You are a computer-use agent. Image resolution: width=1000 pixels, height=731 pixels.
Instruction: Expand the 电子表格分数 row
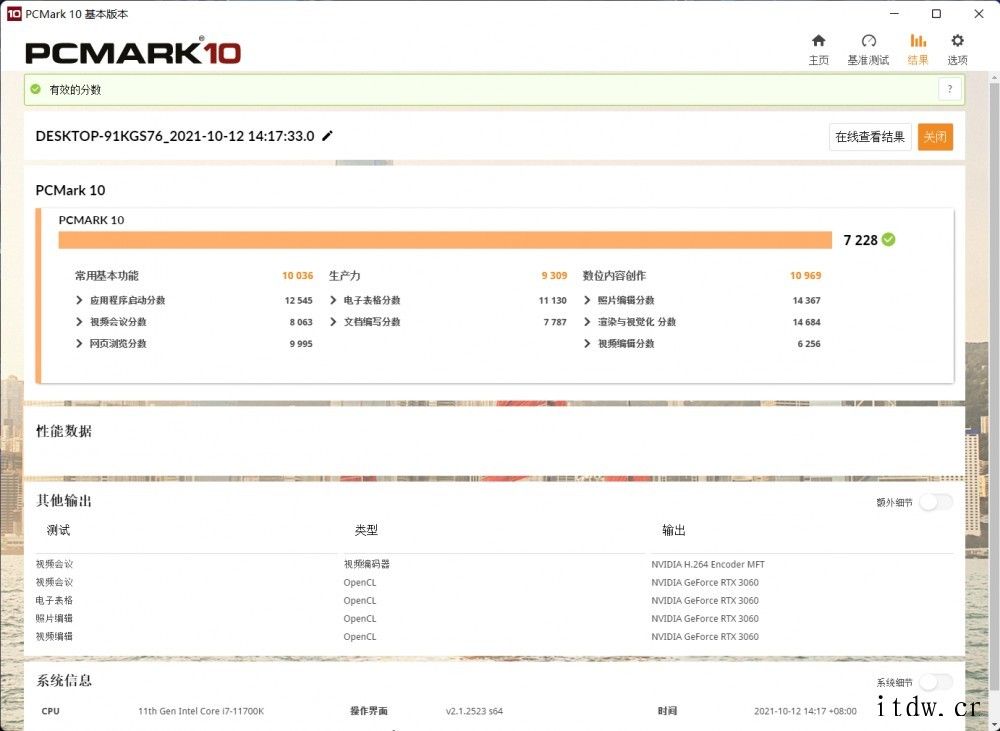334,300
